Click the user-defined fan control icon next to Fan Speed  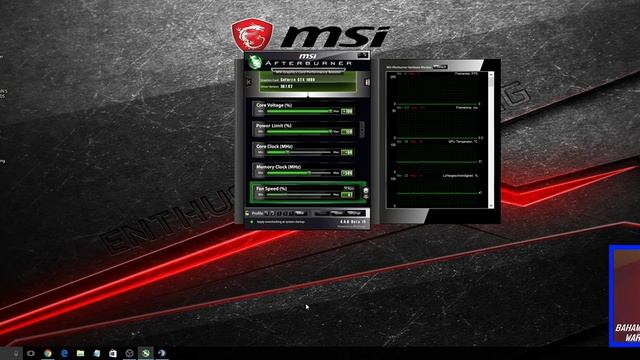coord(366,190)
